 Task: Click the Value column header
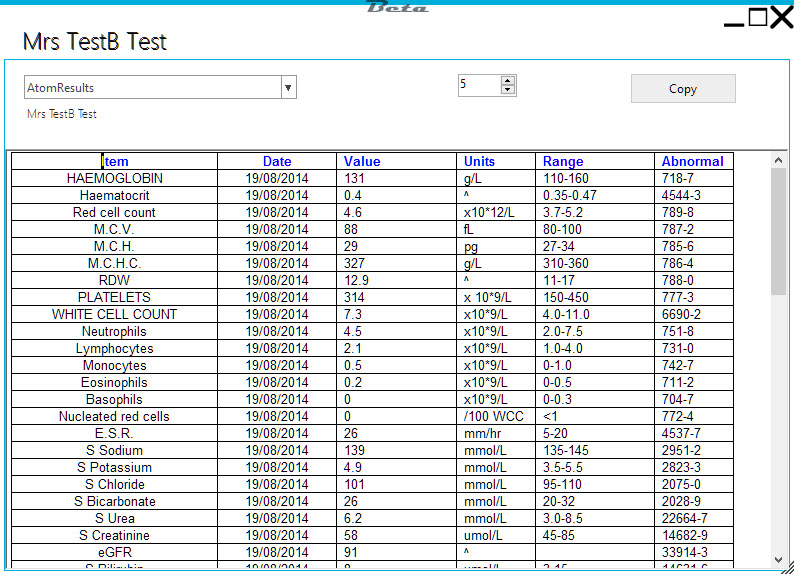pyautogui.click(x=396, y=161)
